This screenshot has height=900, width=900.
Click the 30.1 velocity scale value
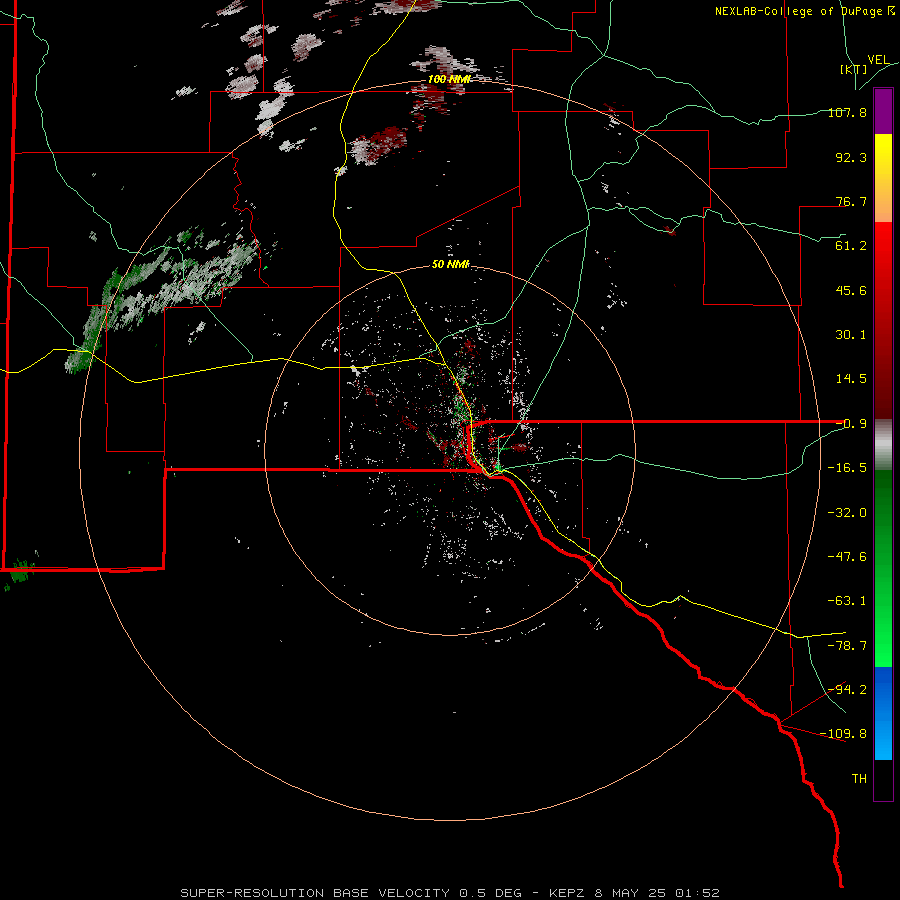click(851, 335)
